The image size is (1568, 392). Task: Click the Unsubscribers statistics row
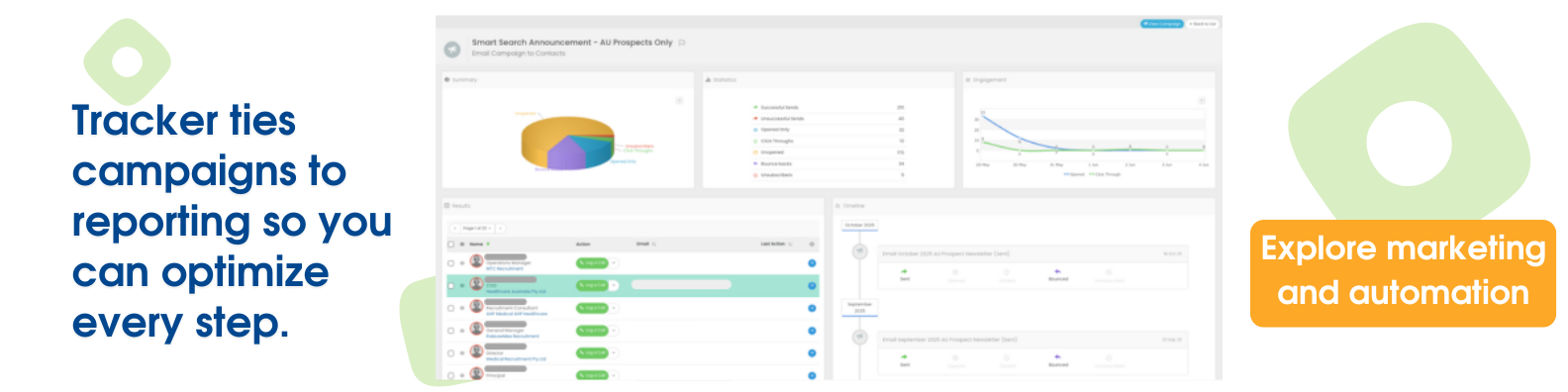(x=829, y=175)
